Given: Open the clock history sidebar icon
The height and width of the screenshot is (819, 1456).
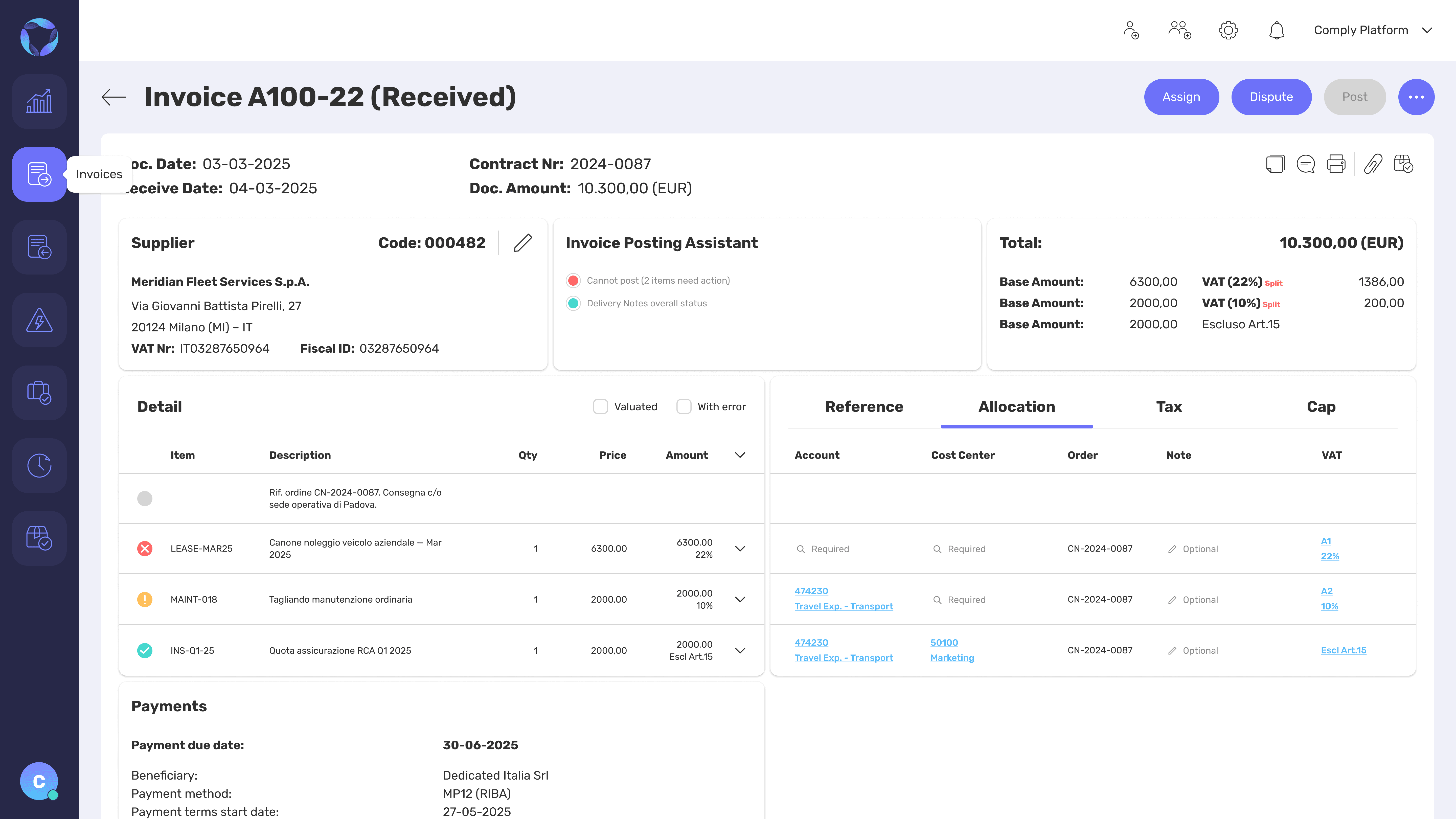Looking at the screenshot, I should click(x=39, y=465).
